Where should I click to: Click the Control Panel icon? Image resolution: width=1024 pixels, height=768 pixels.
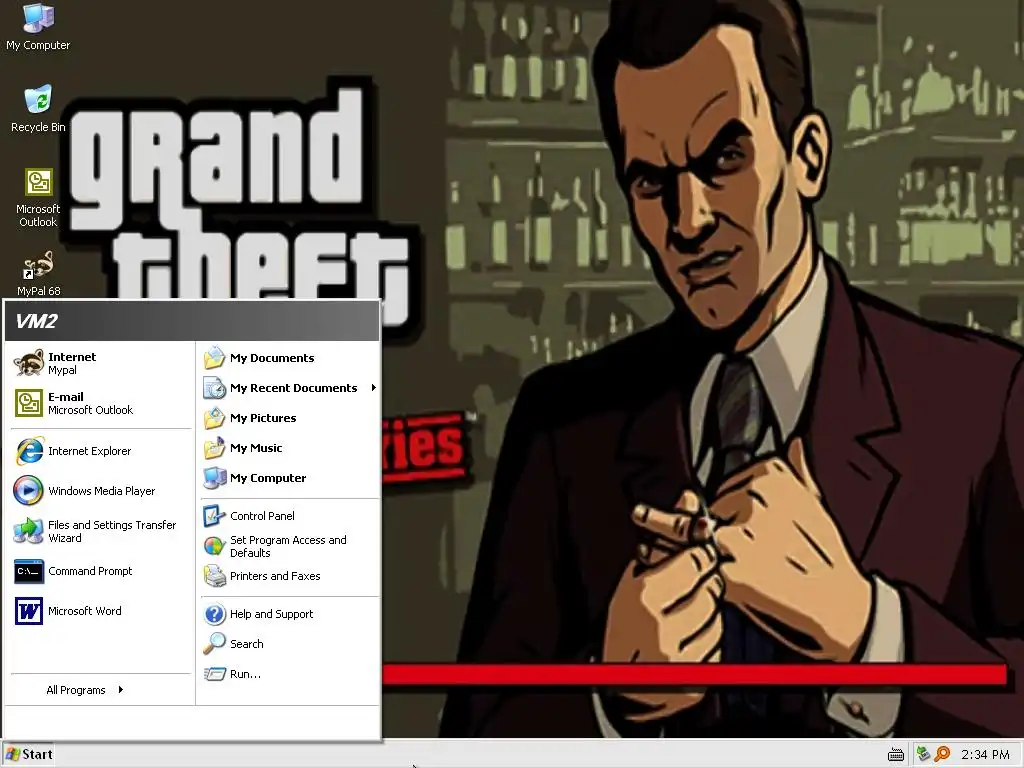pos(214,516)
